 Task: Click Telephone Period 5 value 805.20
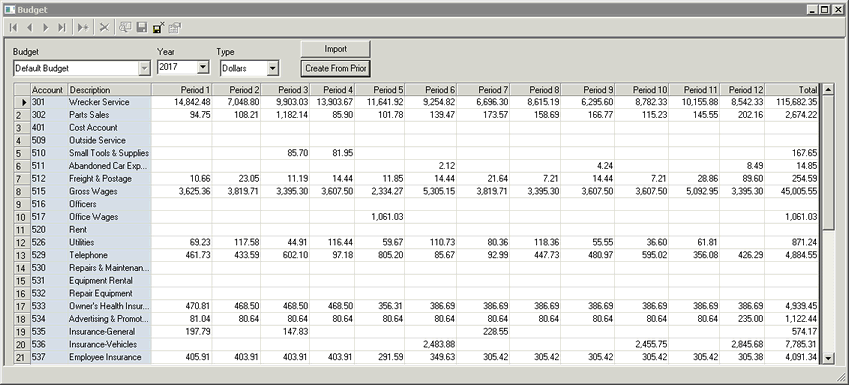coord(380,255)
